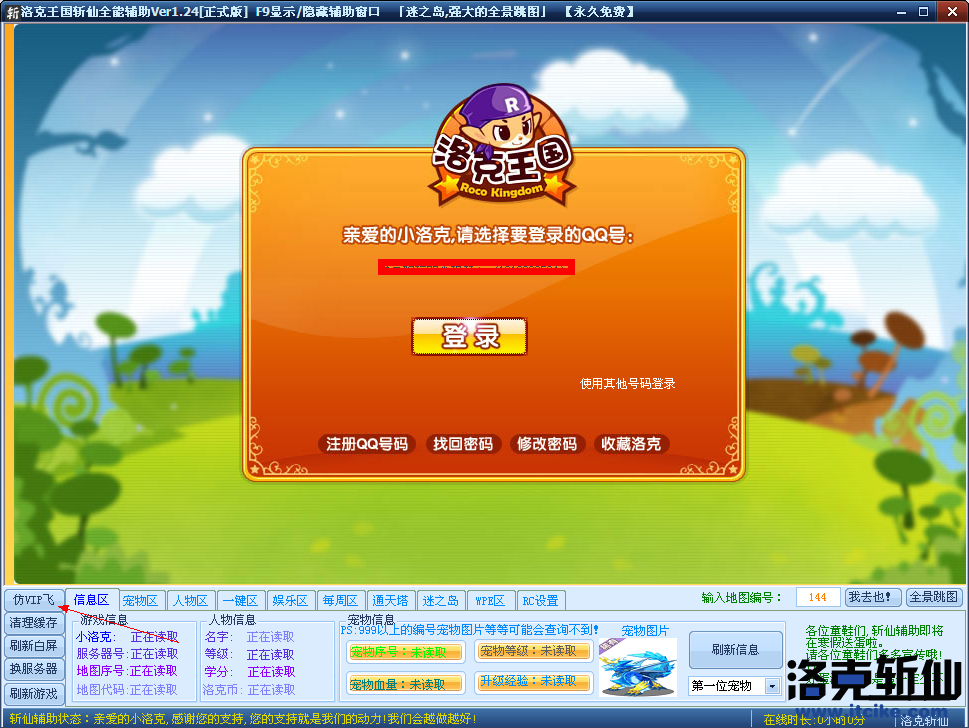This screenshot has height=728, width=969.
Task: Click the 在线时长 status bar entry
Action: pyautogui.click(x=814, y=719)
